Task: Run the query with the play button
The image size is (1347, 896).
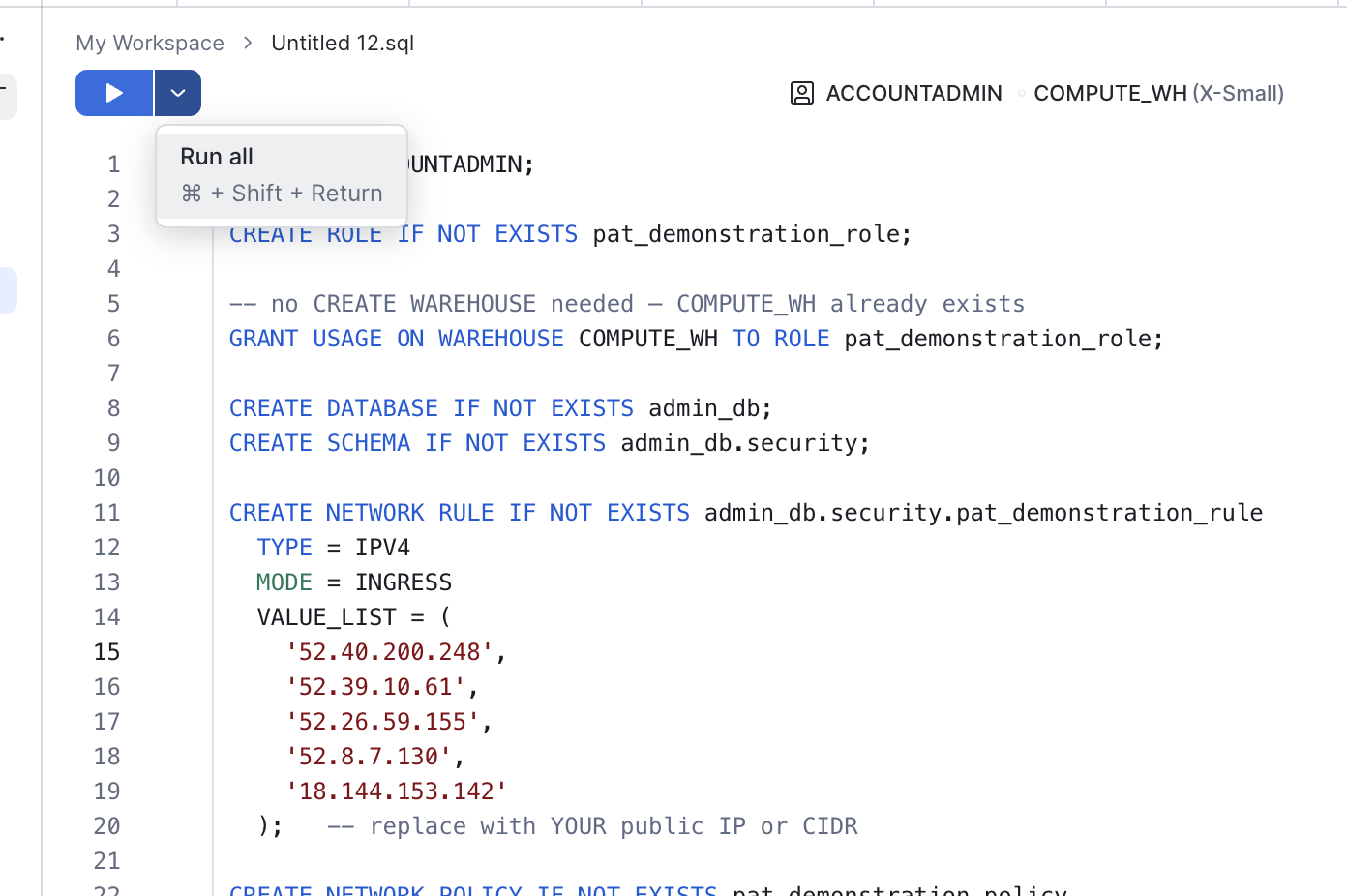Action: tap(114, 93)
